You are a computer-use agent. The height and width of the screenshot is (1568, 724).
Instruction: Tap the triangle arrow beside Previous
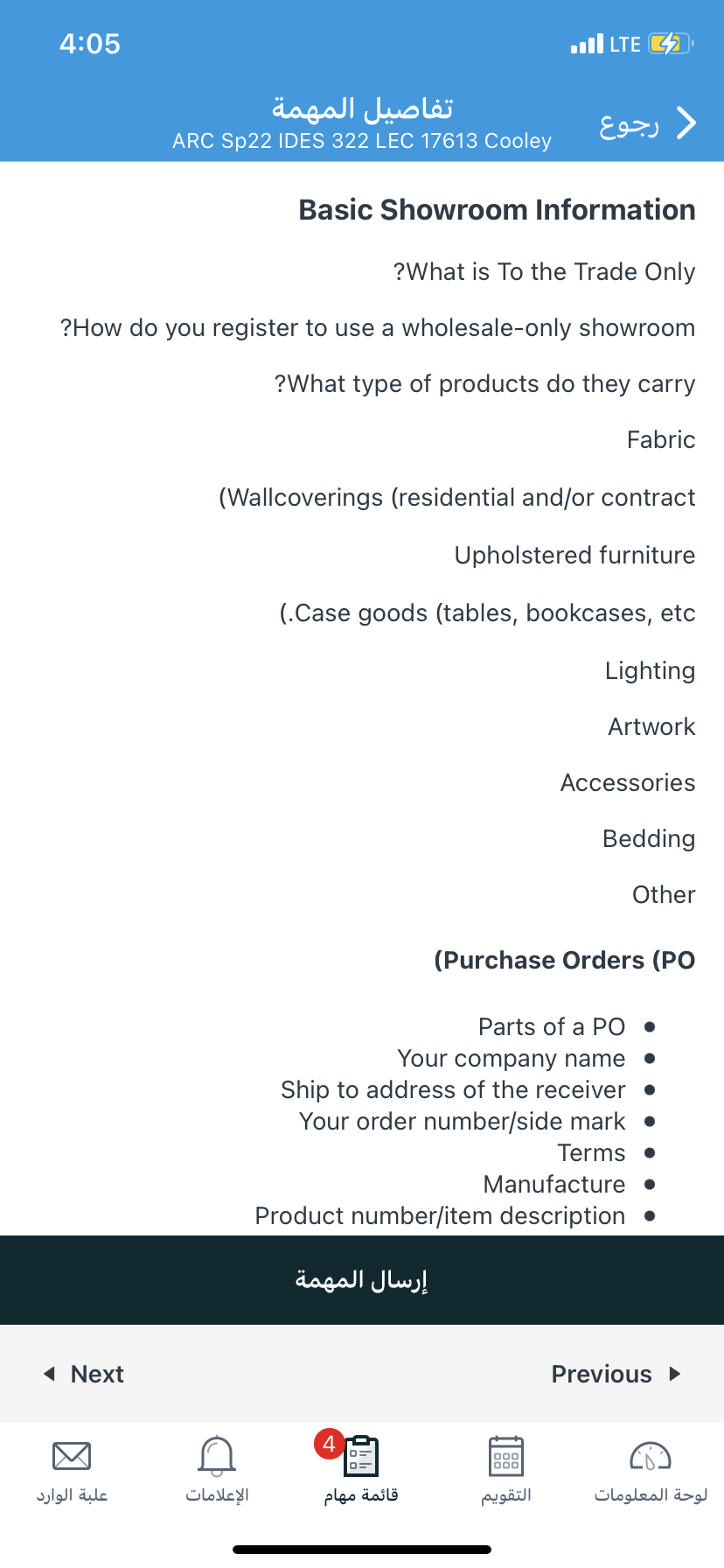click(674, 1374)
